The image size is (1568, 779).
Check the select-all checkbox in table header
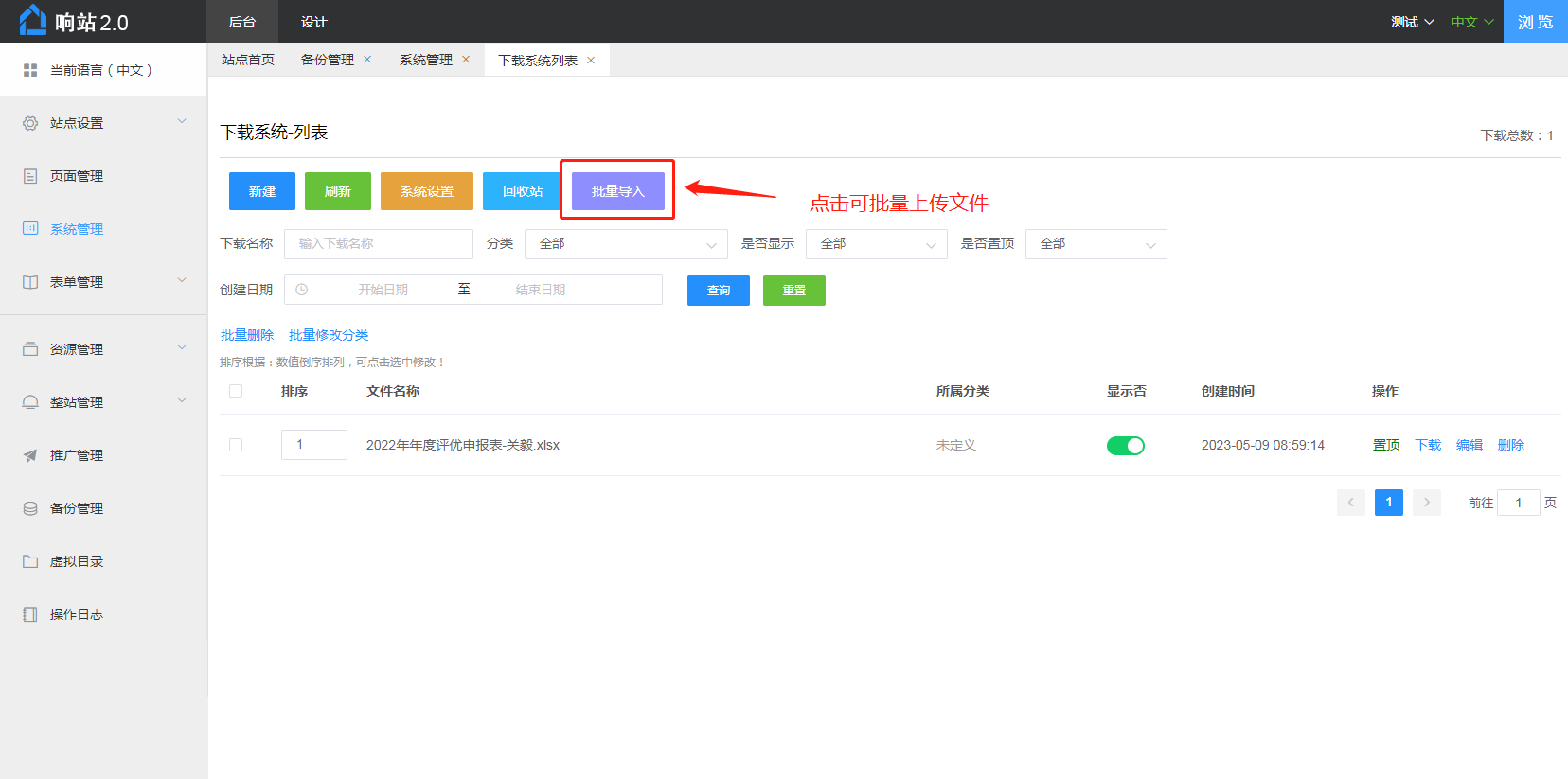[236, 391]
